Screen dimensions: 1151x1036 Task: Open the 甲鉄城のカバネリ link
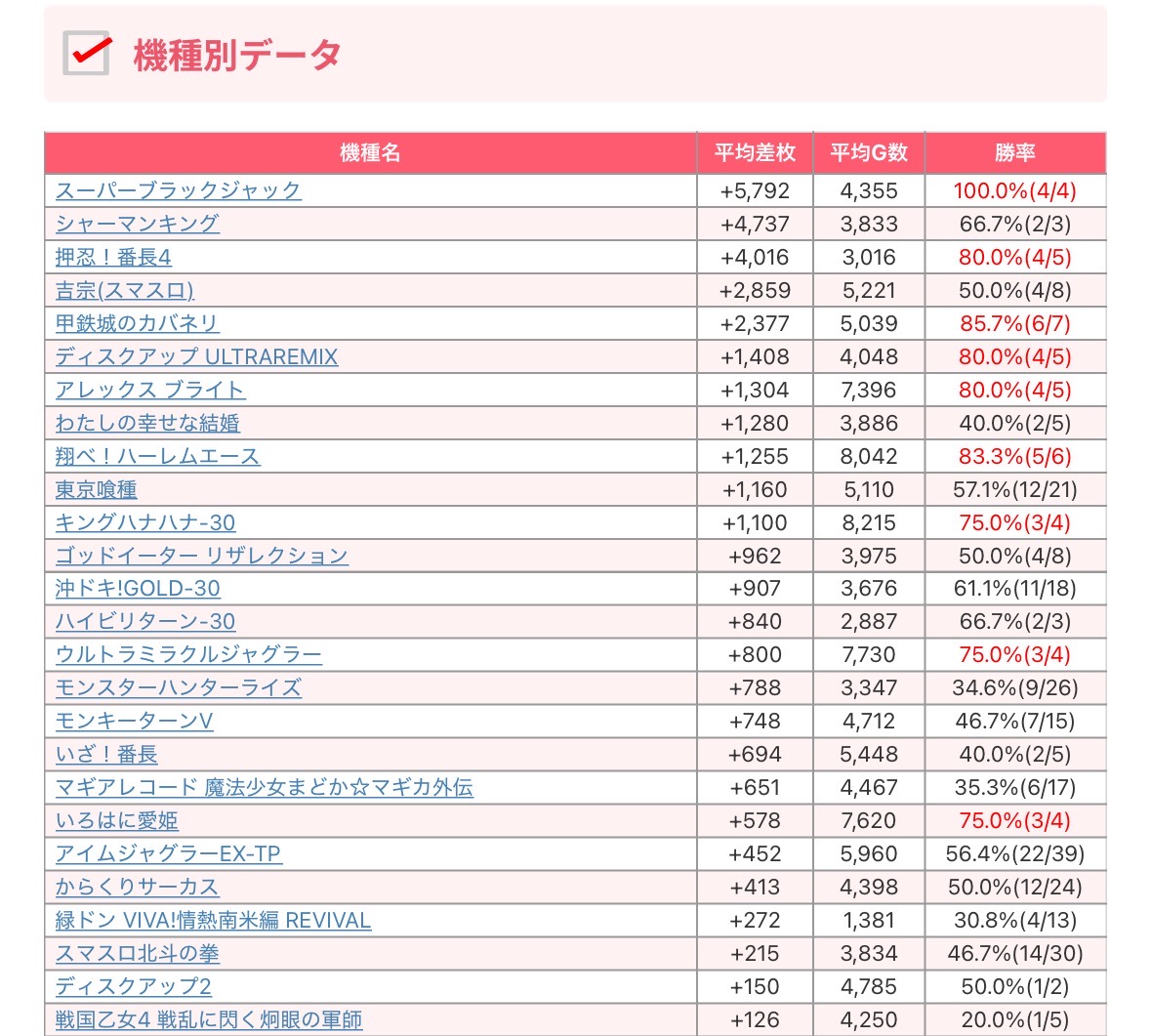tap(138, 324)
